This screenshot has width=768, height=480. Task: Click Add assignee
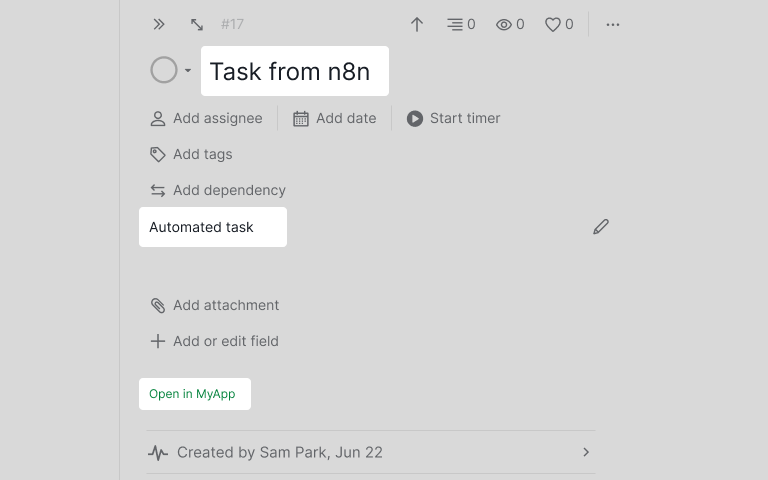206,118
